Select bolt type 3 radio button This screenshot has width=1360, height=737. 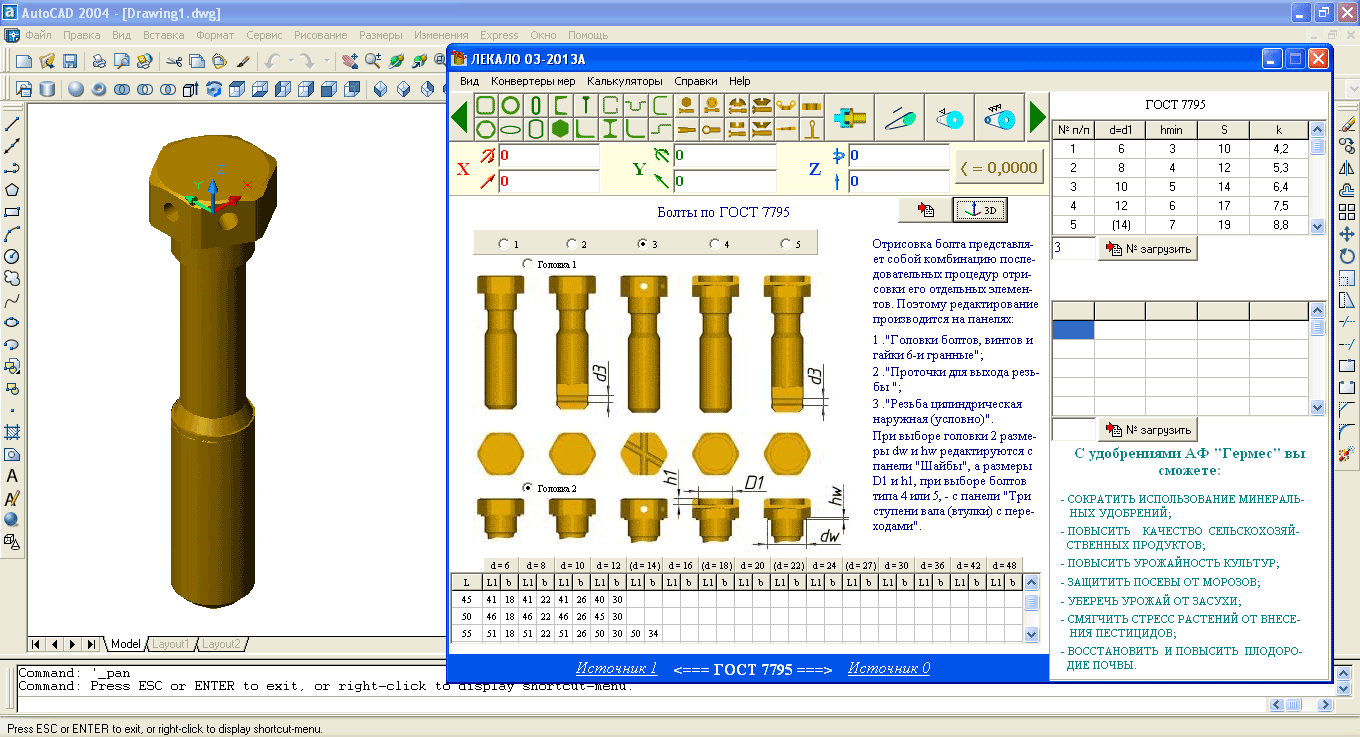point(643,243)
